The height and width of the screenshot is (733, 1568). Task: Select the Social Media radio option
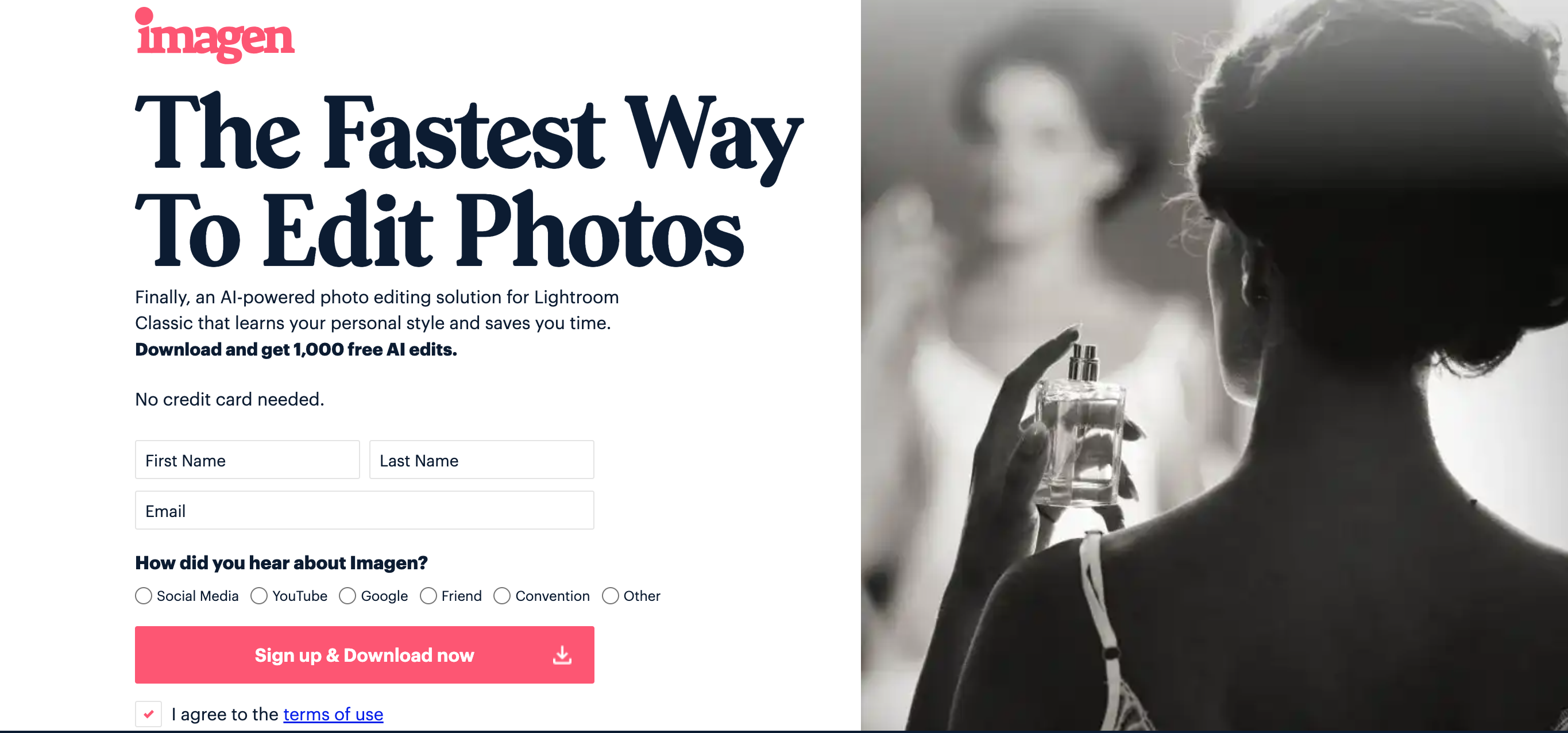tap(144, 595)
